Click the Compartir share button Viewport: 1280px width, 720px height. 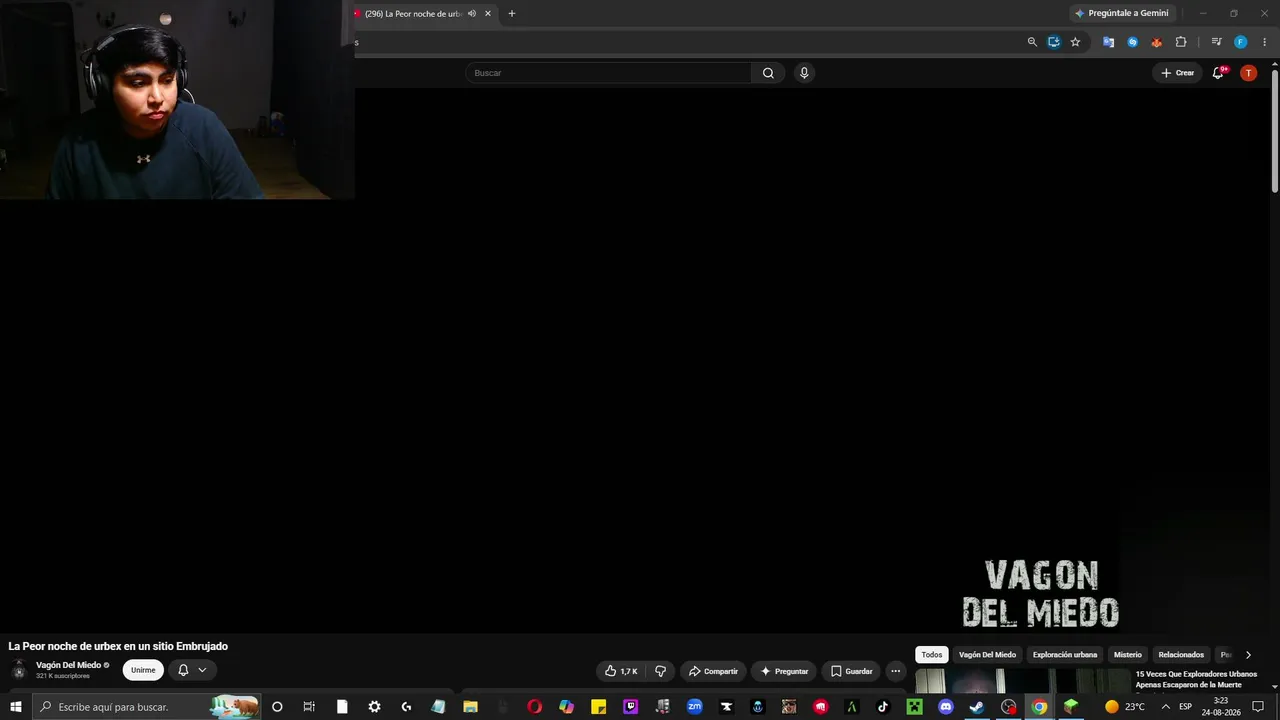coord(713,671)
